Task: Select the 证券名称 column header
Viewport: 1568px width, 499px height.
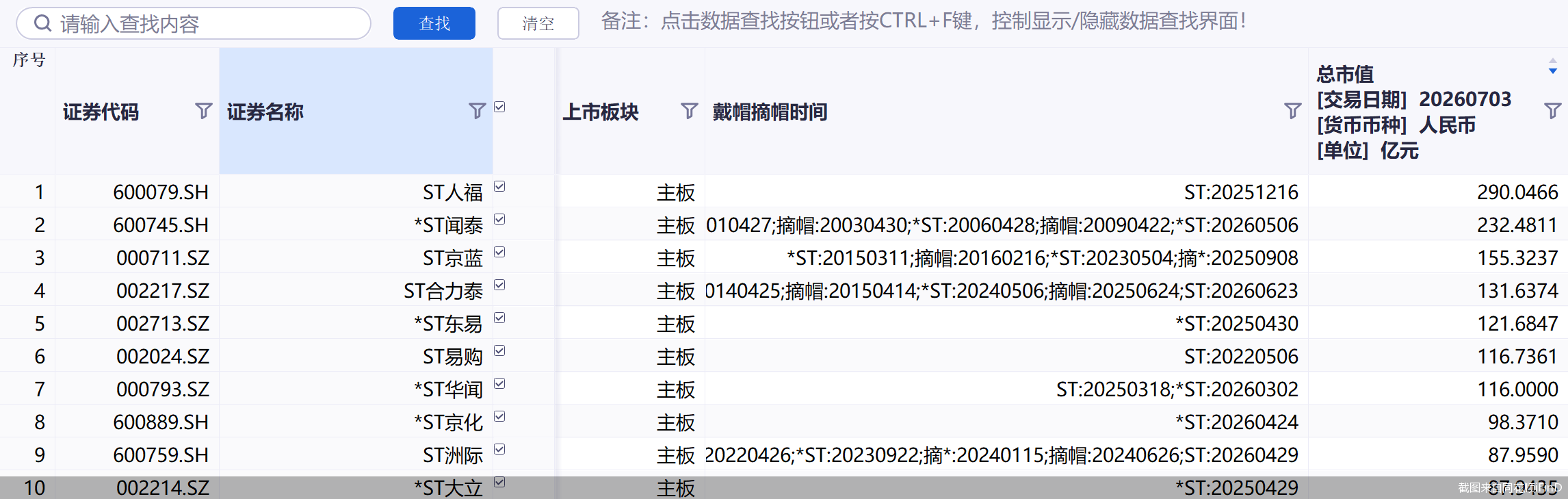Action: point(356,111)
